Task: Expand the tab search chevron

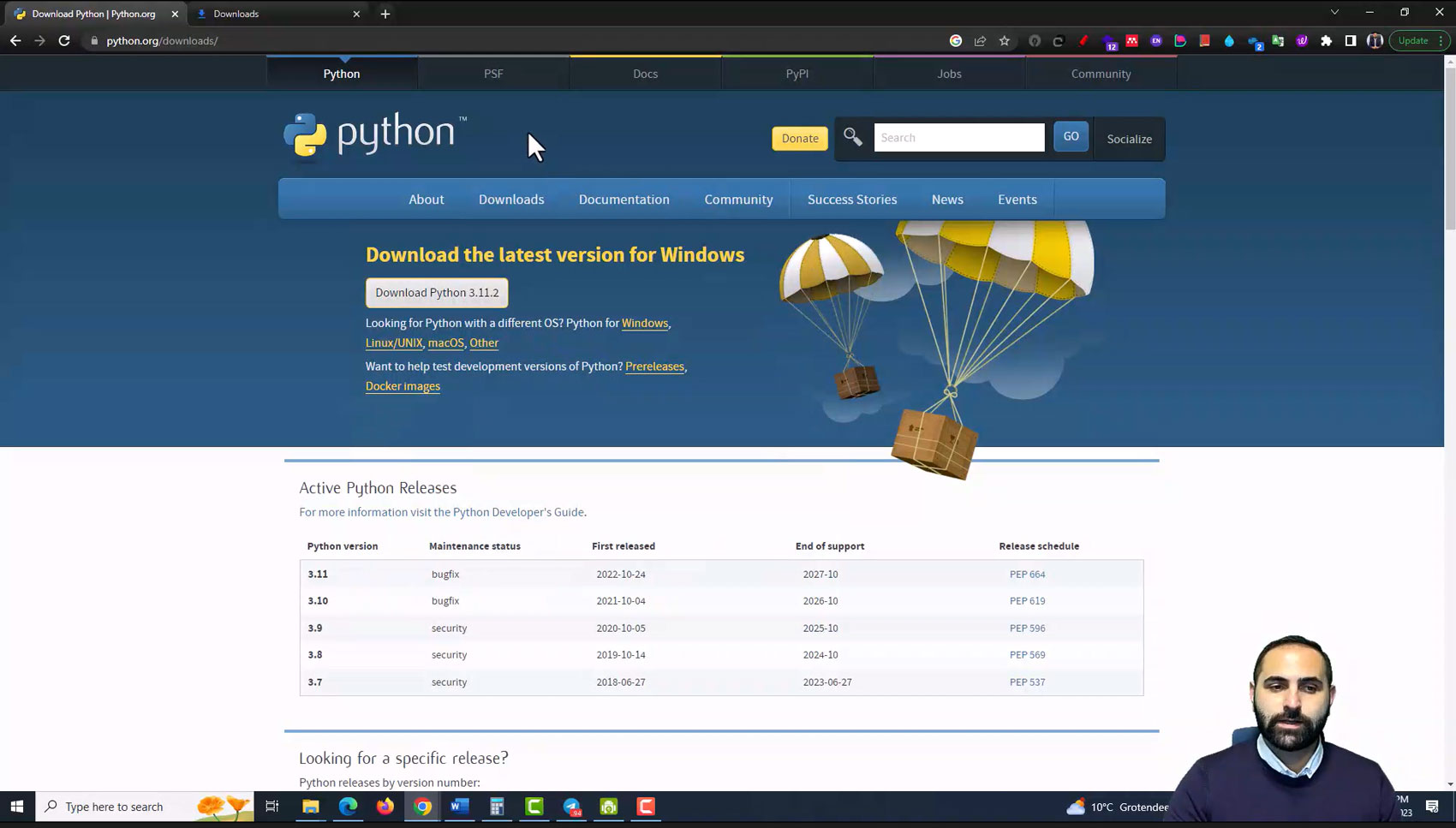Action: tap(1334, 12)
